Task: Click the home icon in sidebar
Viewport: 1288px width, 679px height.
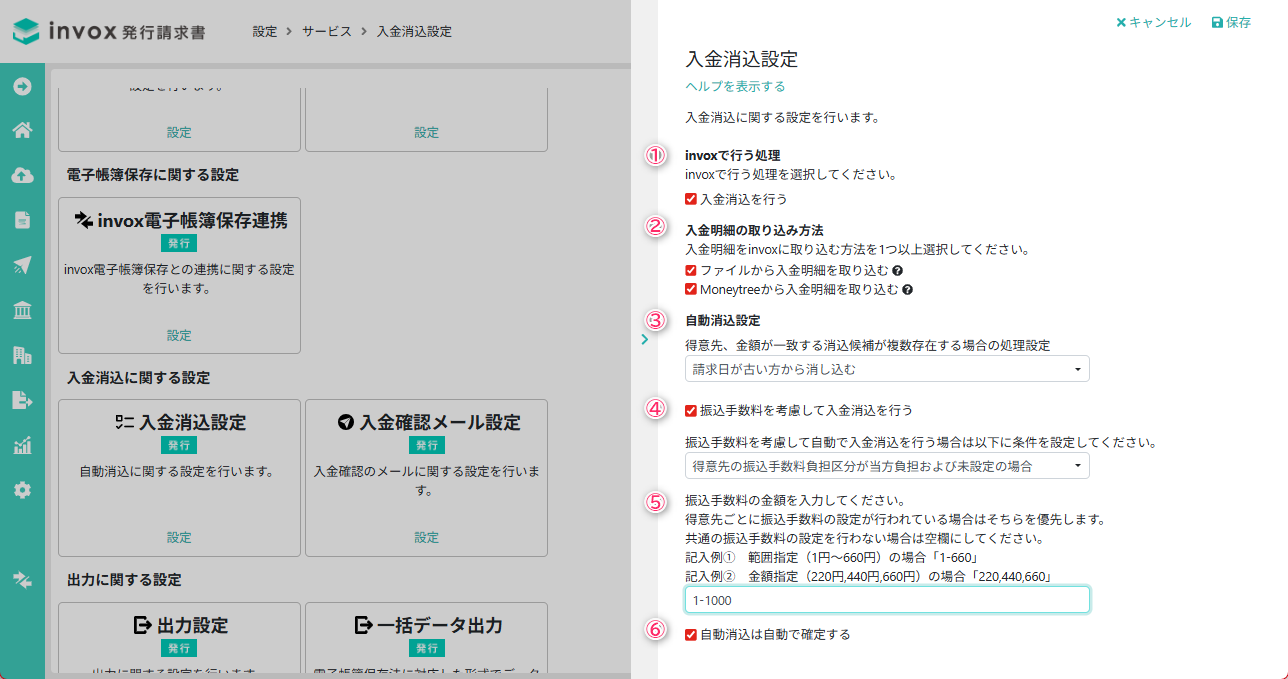Action: [x=22, y=130]
